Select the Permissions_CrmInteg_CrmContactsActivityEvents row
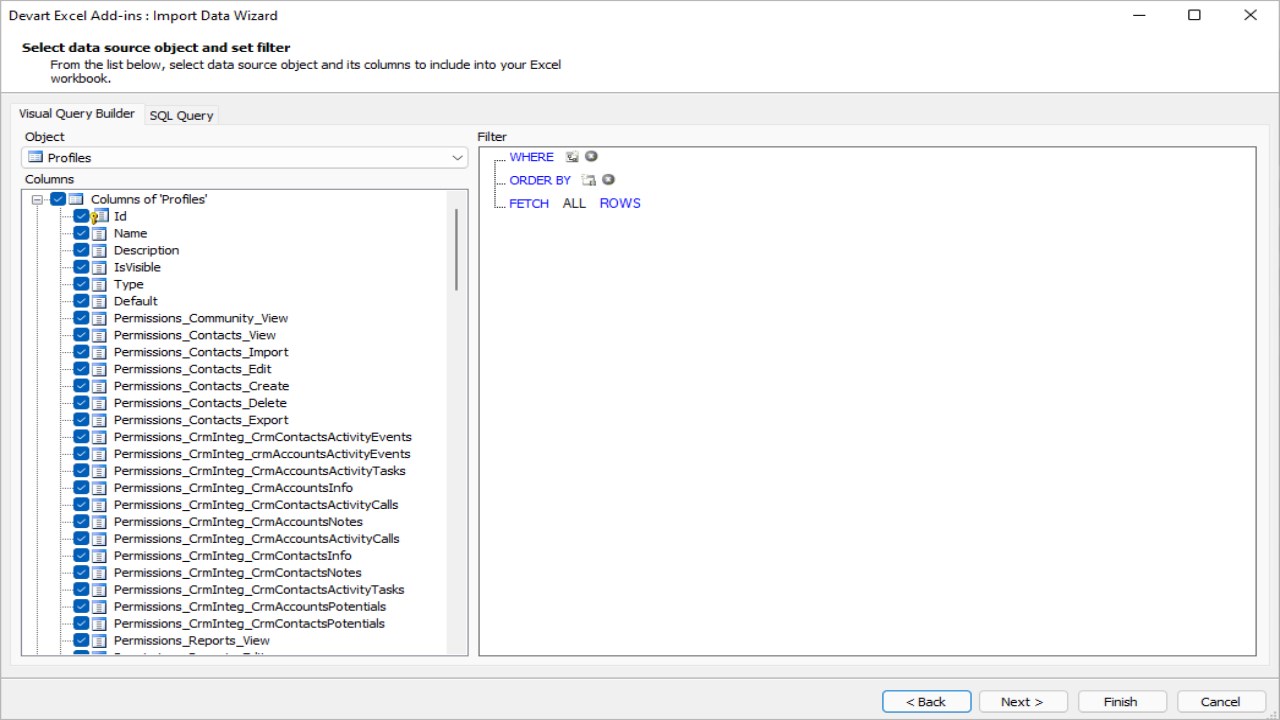This screenshot has width=1280, height=720. 263,437
